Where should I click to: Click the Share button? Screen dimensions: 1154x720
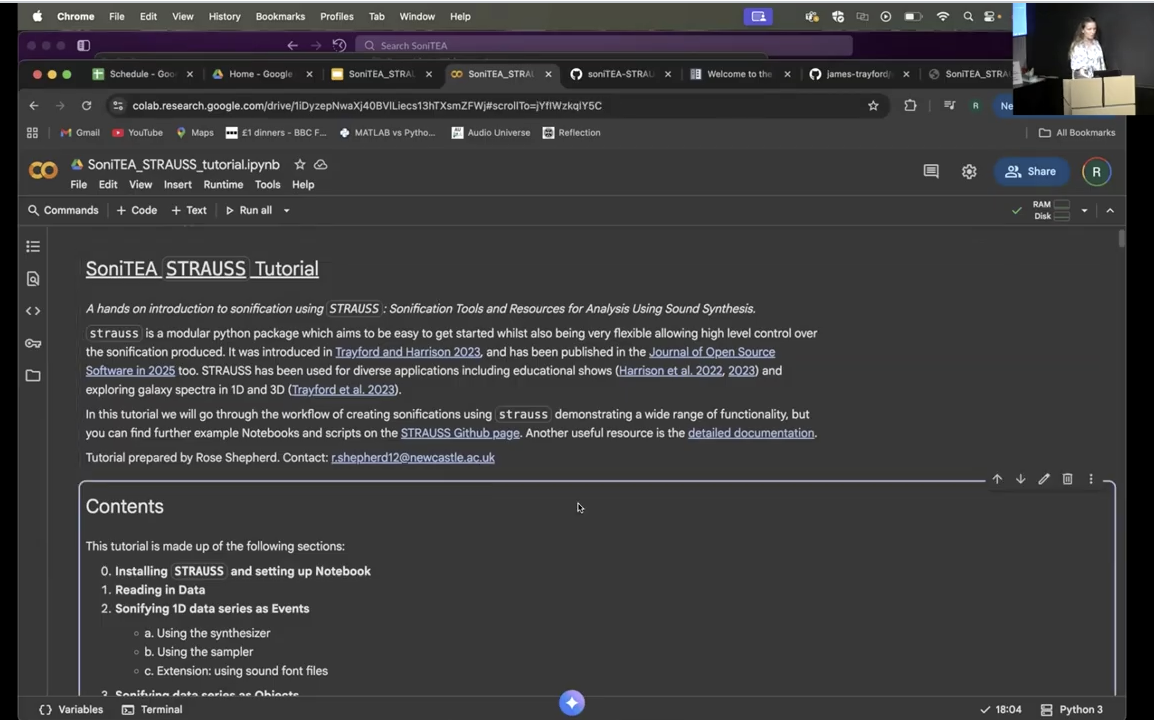tap(1031, 172)
